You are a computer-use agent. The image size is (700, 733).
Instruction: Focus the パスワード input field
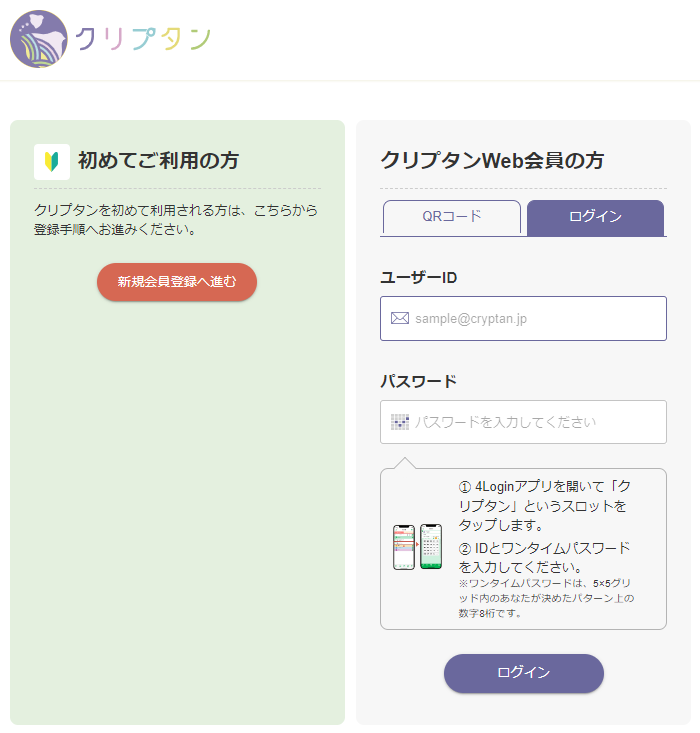pyautogui.click(x=535, y=422)
